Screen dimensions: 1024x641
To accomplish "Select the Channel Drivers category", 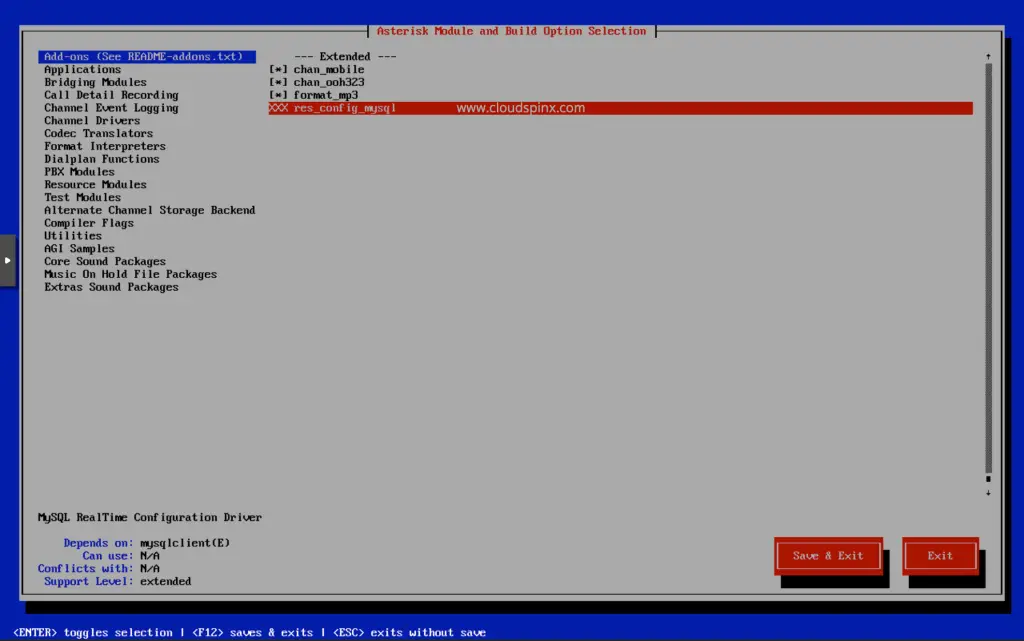I will click(90, 120).
